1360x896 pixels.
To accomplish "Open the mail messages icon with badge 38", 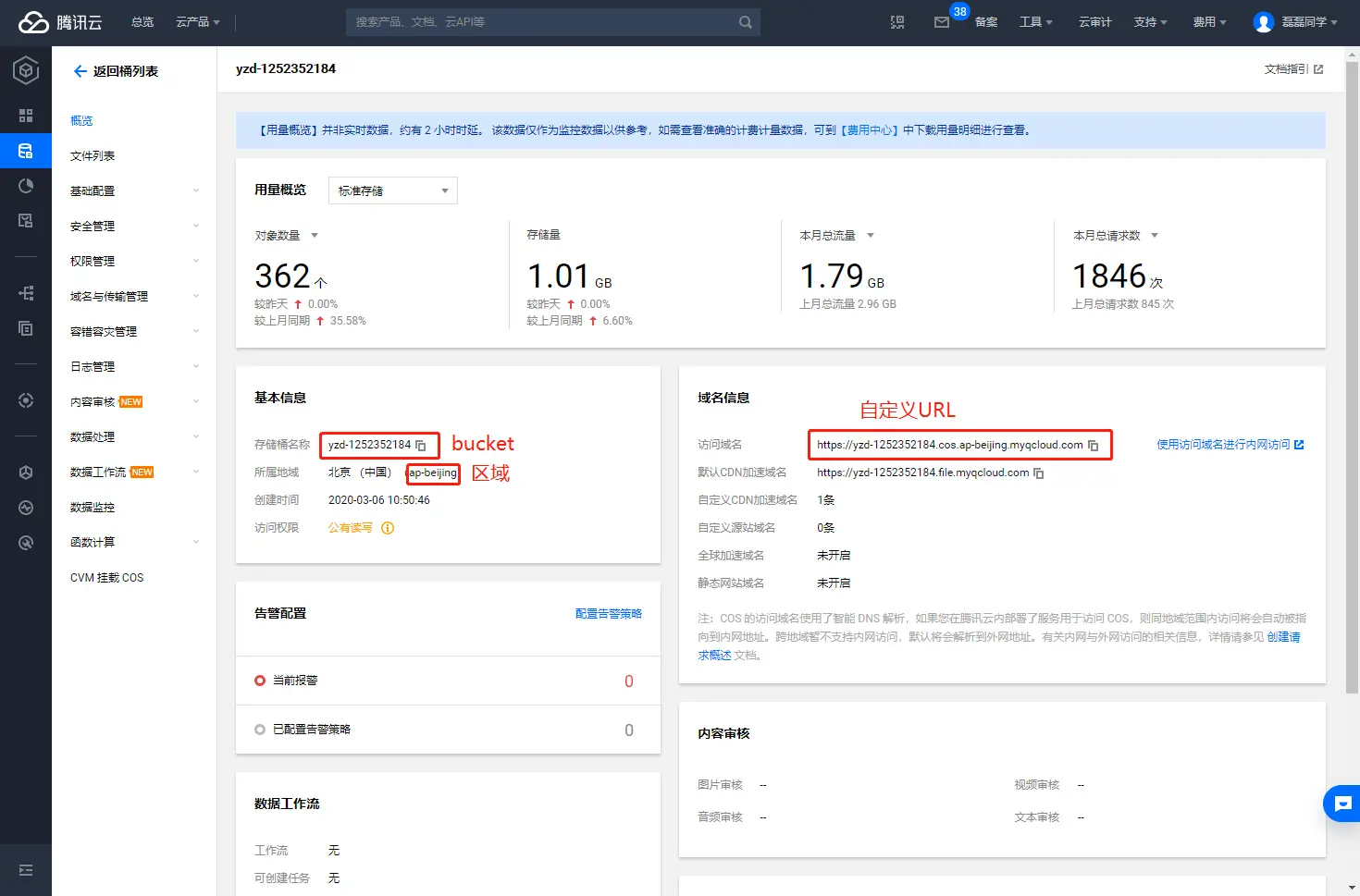I will 942,22.
